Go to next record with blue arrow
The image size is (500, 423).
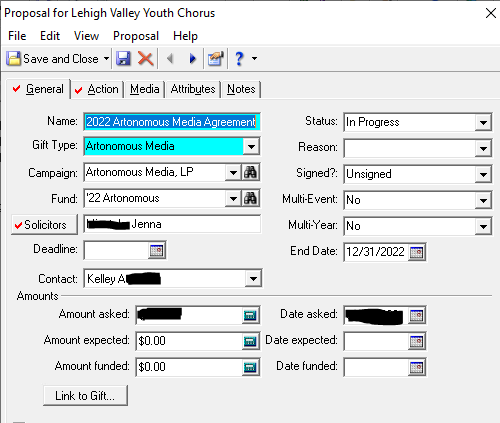[192, 59]
